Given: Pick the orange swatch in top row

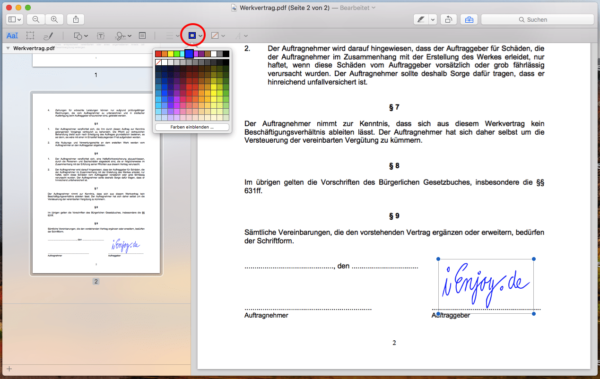Looking at the screenshot, I should tap(165, 54).
